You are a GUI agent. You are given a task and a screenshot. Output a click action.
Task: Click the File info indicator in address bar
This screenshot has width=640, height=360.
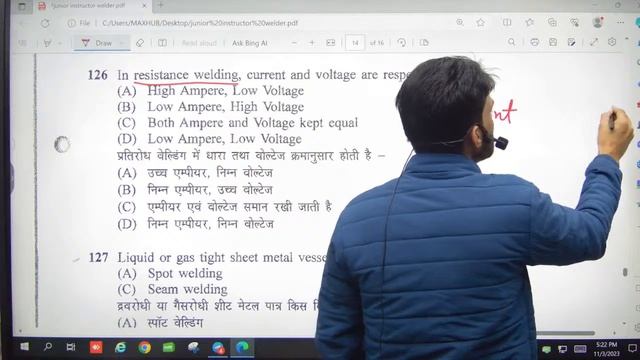79,23
